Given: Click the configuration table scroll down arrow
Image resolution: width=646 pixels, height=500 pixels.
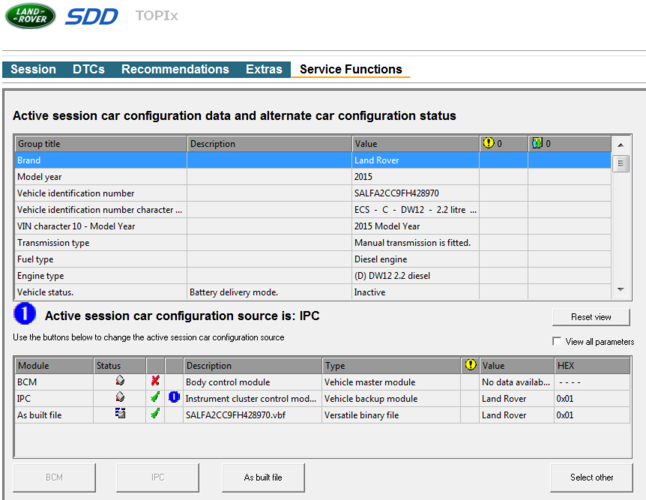Looking at the screenshot, I should point(620,290).
